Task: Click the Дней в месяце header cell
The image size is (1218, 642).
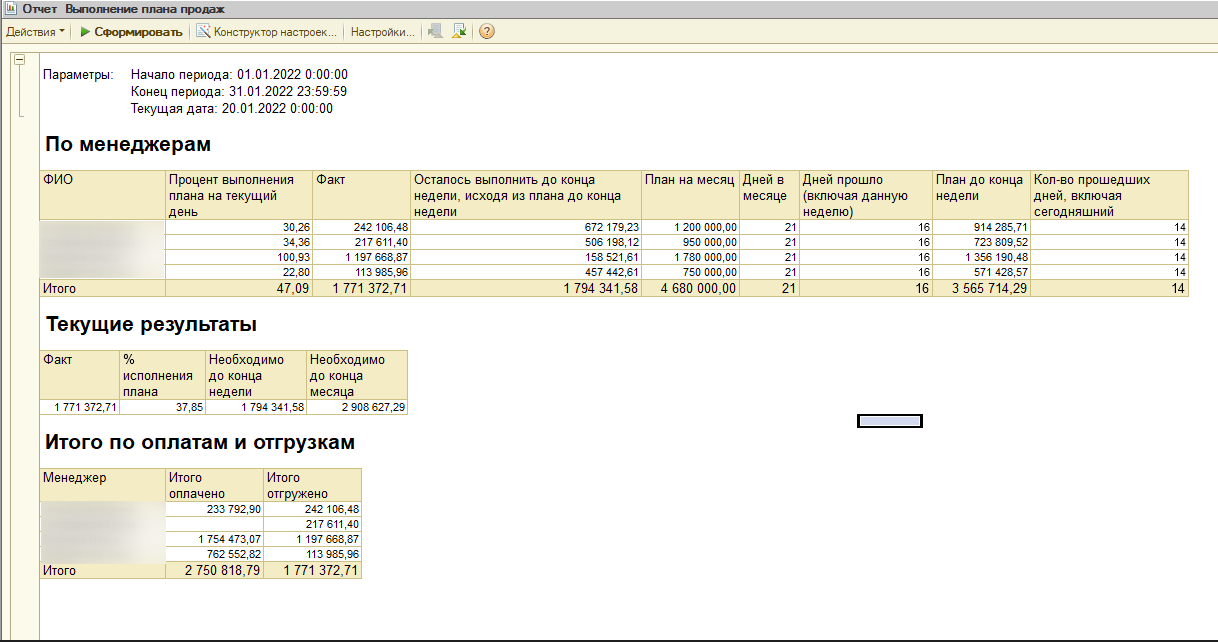Action: (768, 194)
